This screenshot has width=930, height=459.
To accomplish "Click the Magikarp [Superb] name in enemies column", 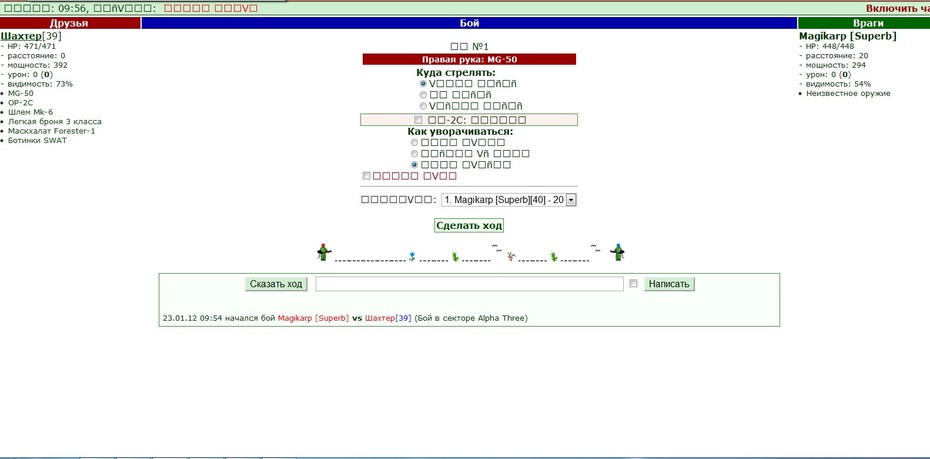I will [848, 36].
